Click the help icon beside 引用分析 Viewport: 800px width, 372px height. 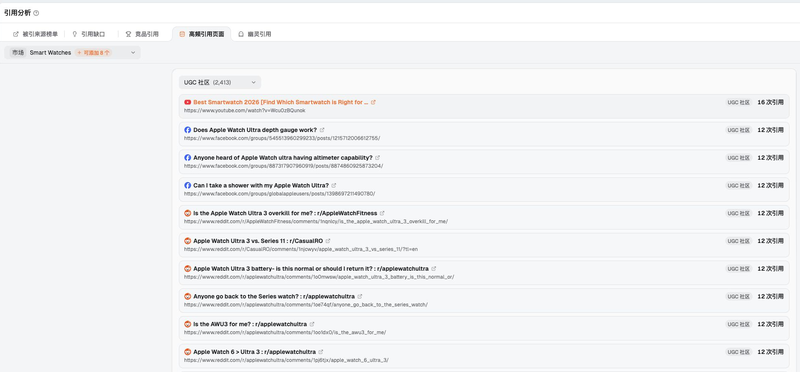pyautogui.click(x=36, y=13)
